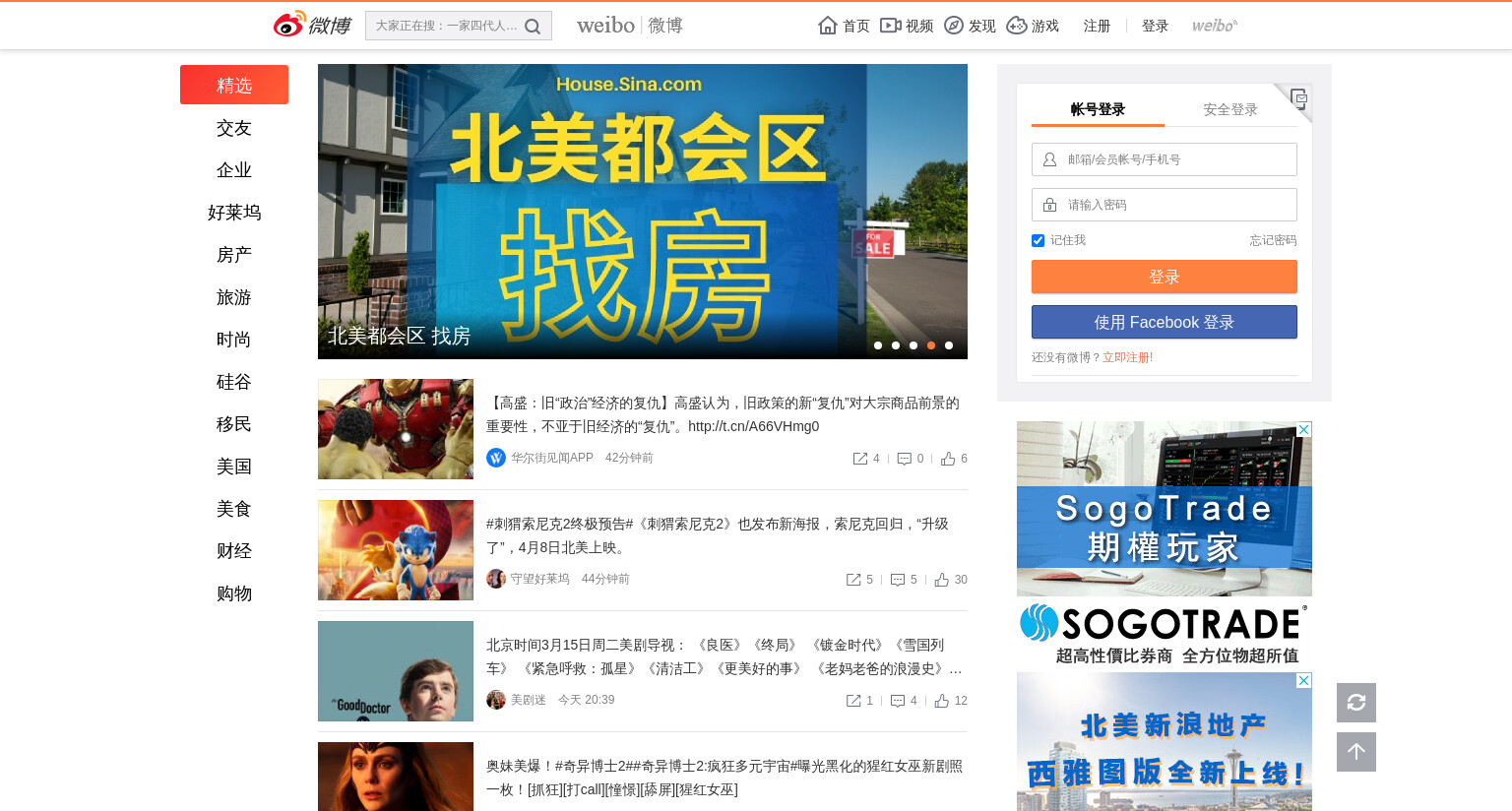Click repost icon on 华尔街见闻APP post
Image resolution: width=1512 pixels, height=811 pixels.
(x=860, y=459)
